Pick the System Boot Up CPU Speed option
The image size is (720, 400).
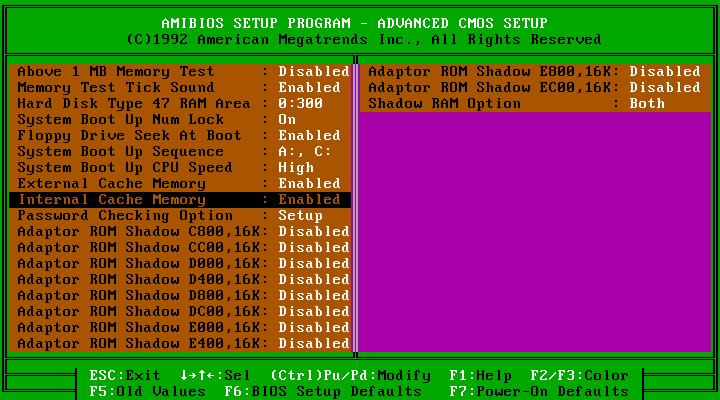(180, 168)
